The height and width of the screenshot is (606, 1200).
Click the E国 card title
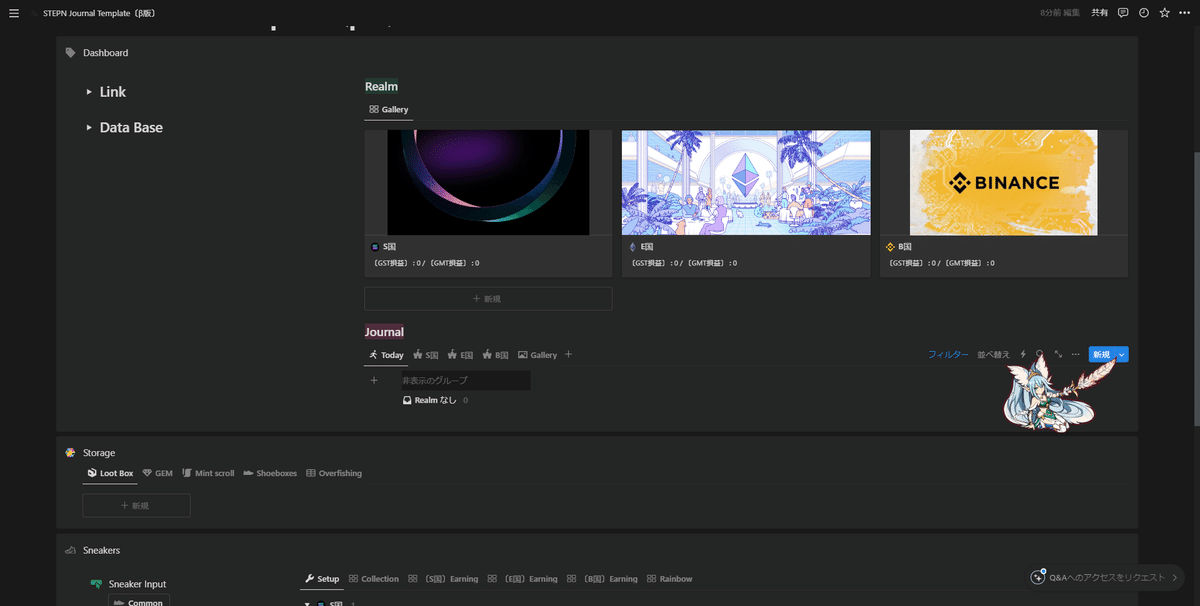tap(647, 246)
